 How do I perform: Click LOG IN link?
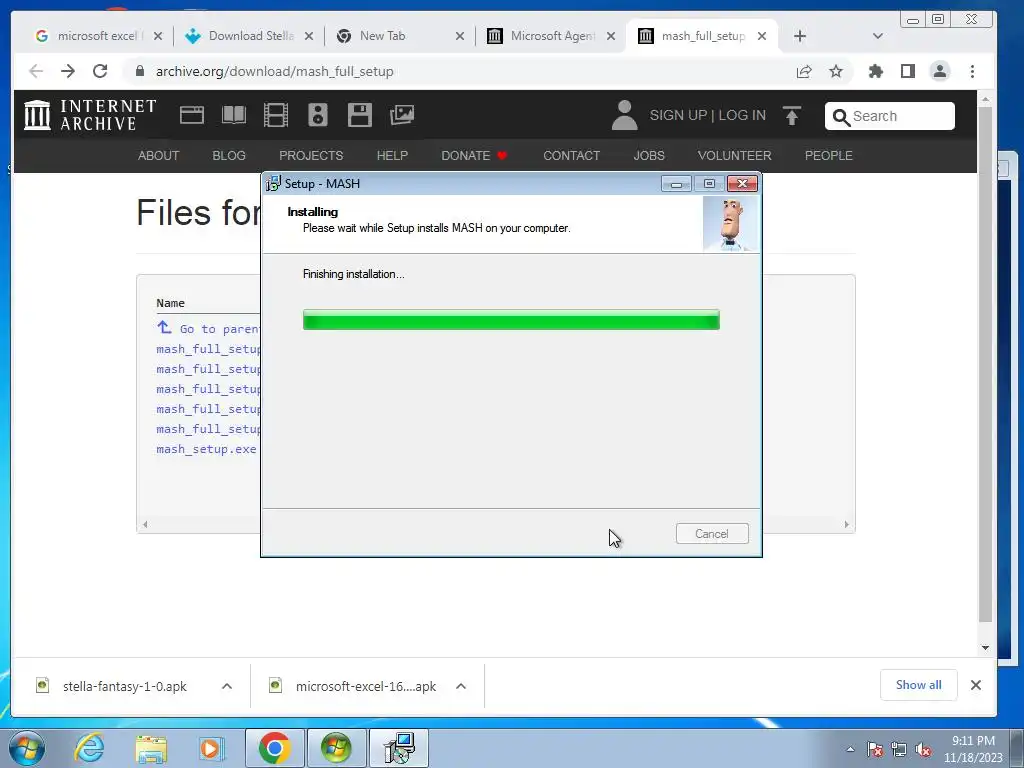(x=742, y=115)
